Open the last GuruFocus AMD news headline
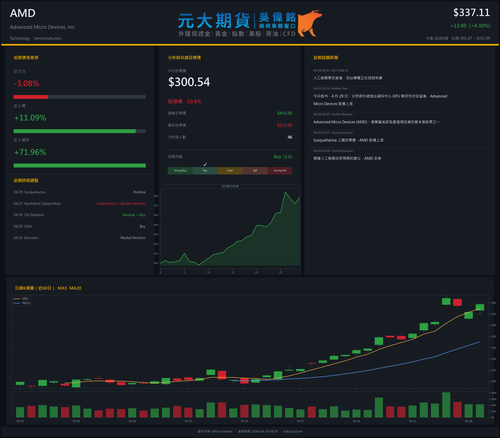The height and width of the screenshot is (438, 500). click(347, 158)
